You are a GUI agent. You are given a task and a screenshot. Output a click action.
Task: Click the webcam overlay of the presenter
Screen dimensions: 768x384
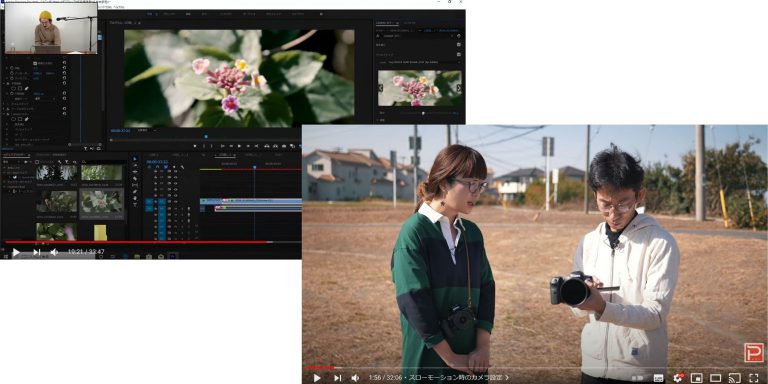(50, 28)
